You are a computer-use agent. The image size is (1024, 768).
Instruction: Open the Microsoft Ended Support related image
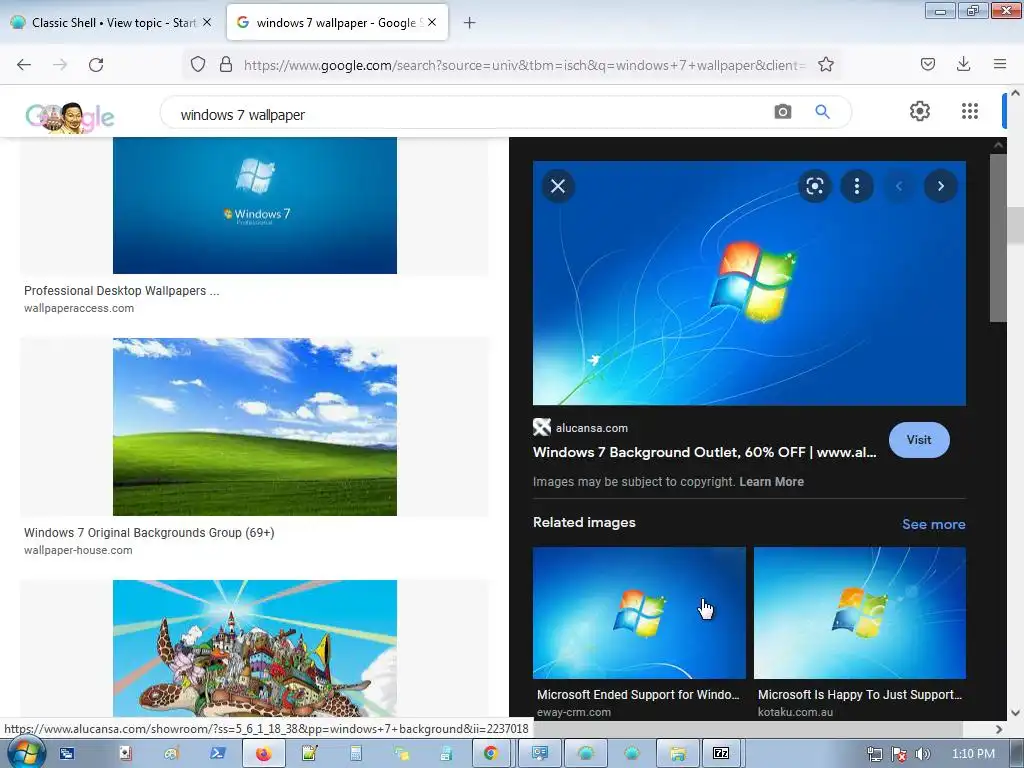pyautogui.click(x=639, y=613)
